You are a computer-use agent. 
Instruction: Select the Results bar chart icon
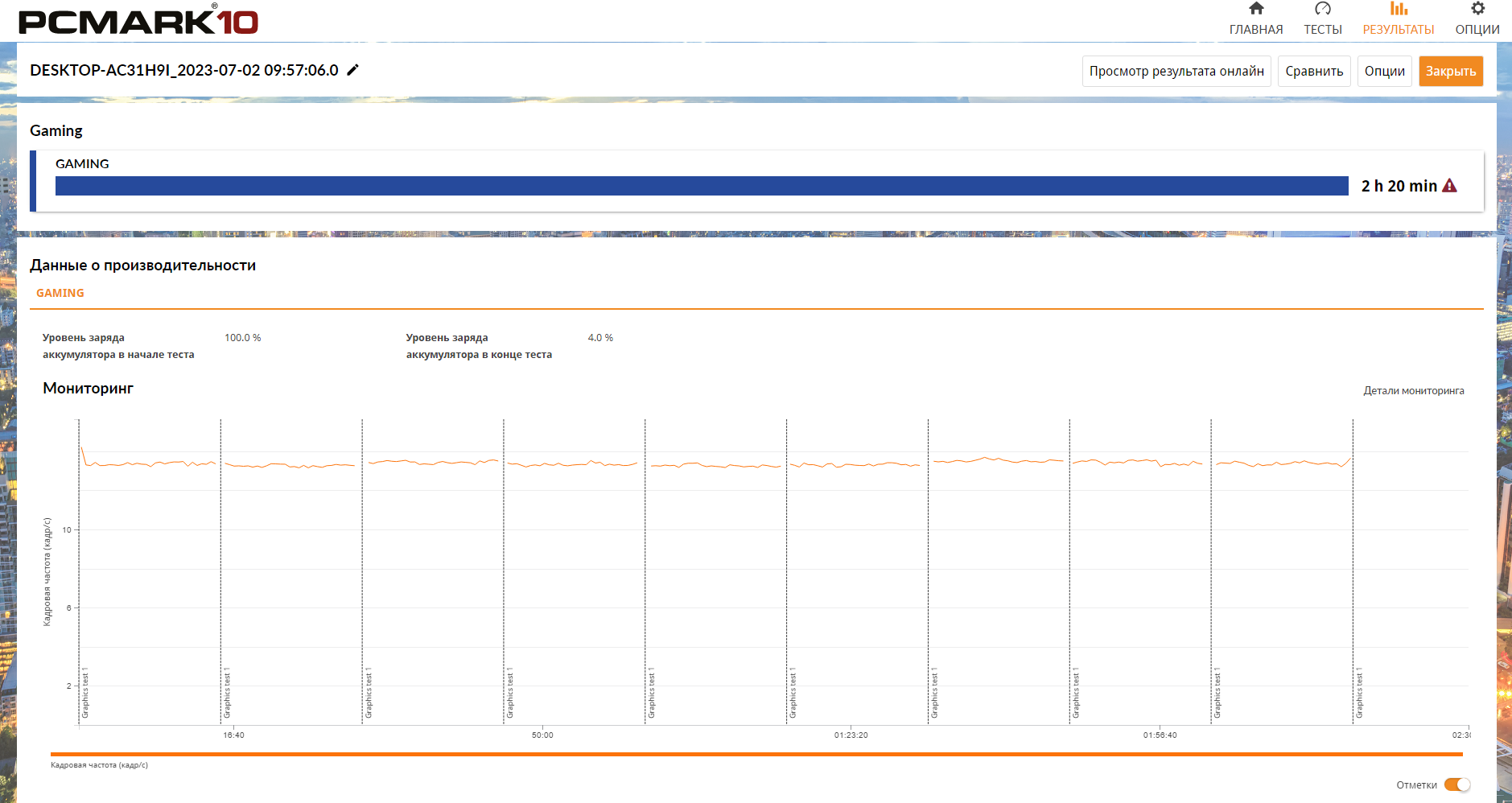(x=1399, y=9)
